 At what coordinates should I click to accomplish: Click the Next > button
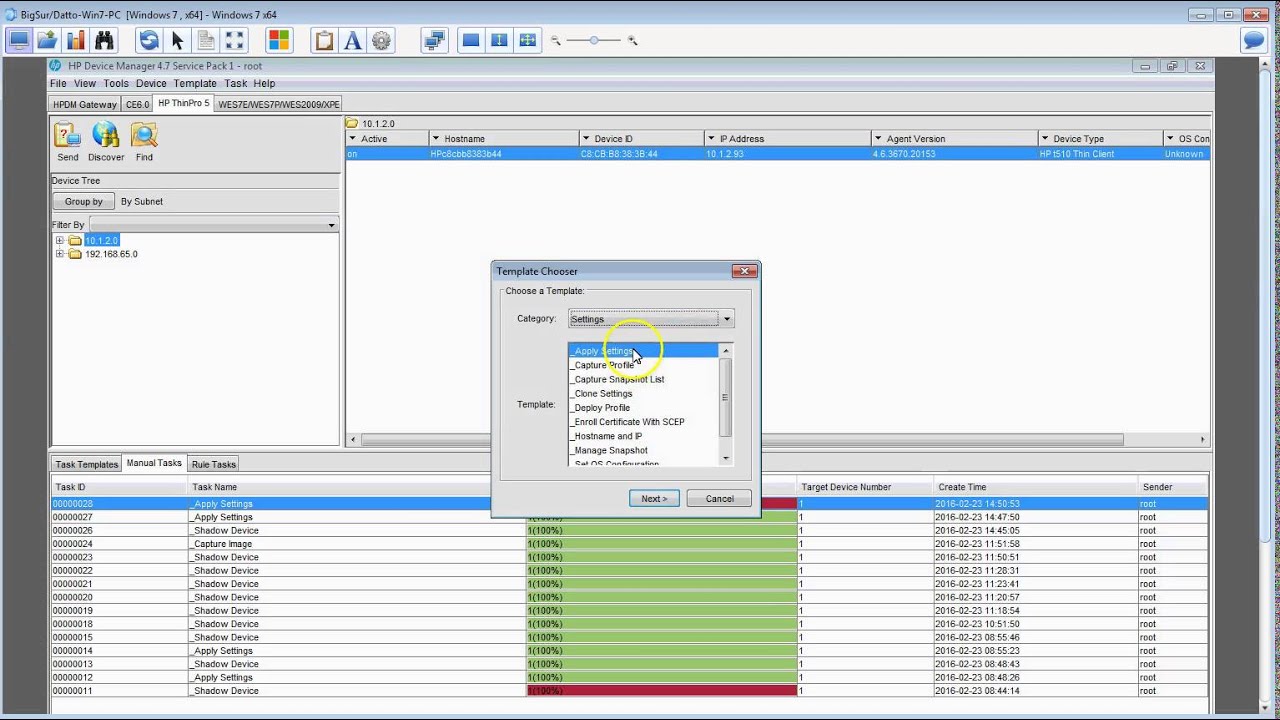pyautogui.click(x=654, y=498)
